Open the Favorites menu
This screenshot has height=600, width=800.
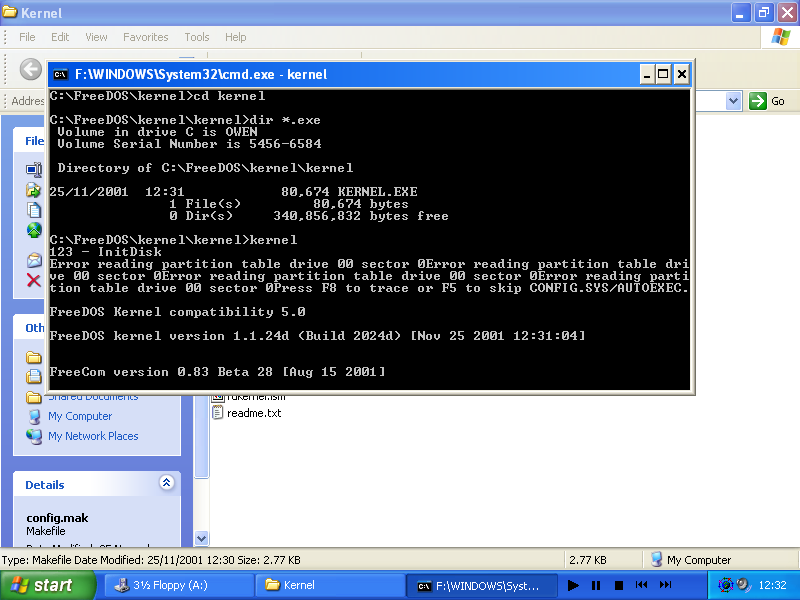coord(146,37)
